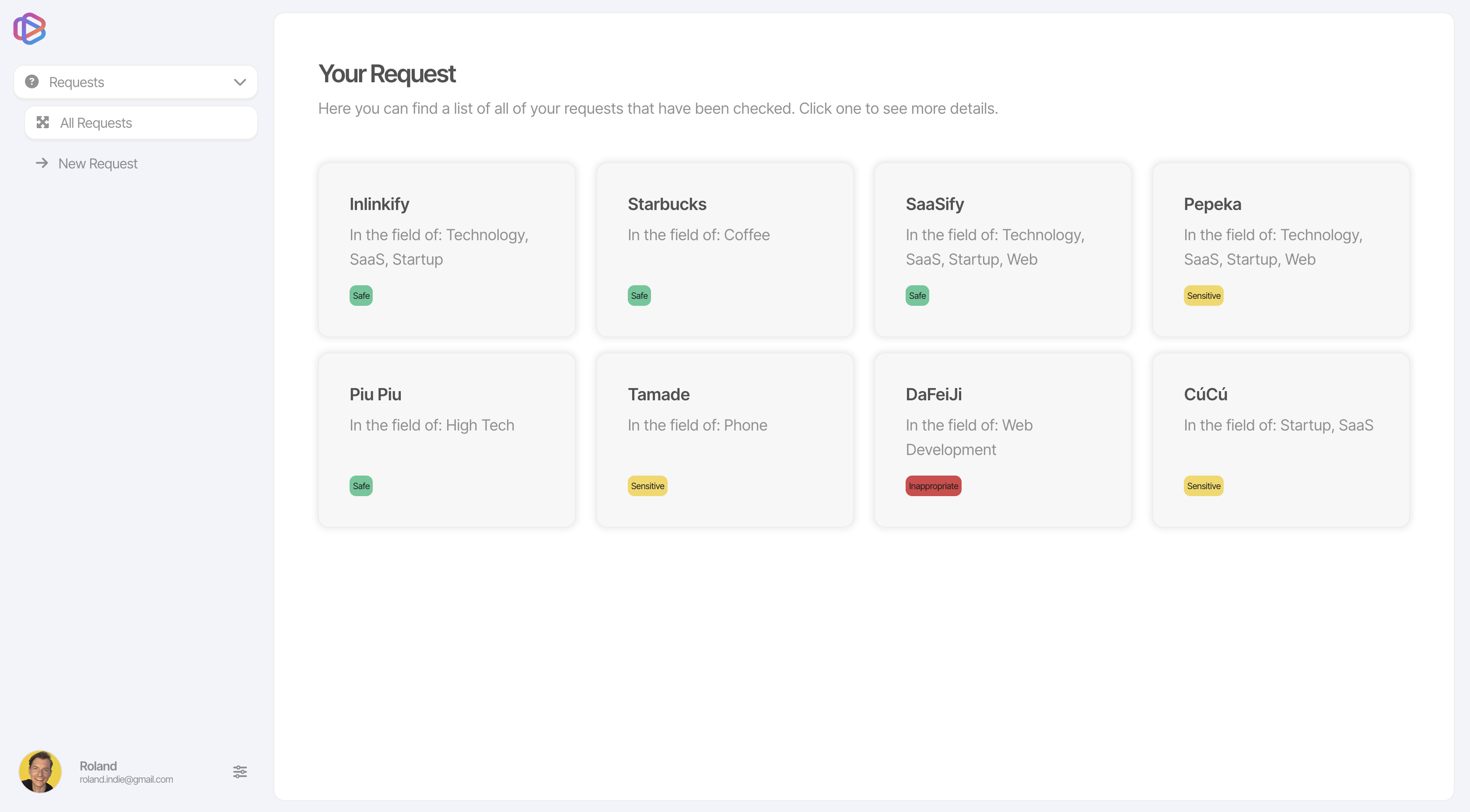1470x812 pixels.
Task: Click the app logo icon
Action: [x=30, y=28]
